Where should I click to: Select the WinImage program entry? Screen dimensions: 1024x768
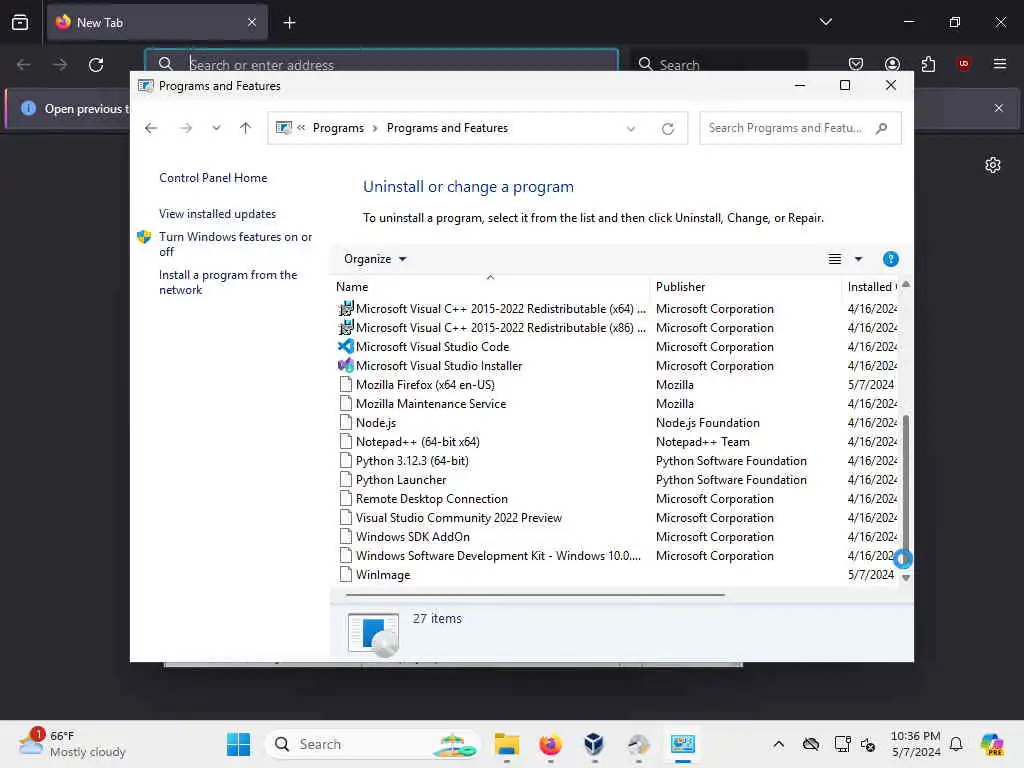pyautogui.click(x=616, y=575)
